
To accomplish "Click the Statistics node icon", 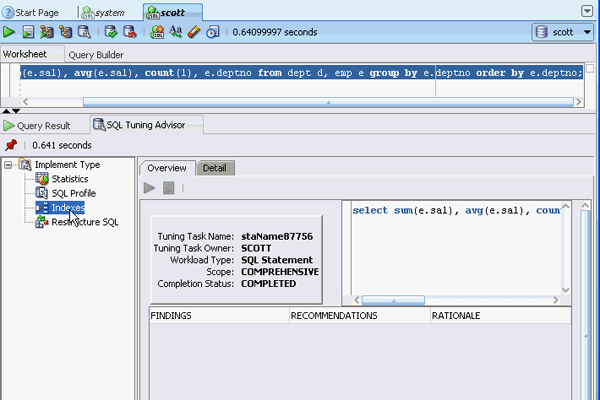I will pyautogui.click(x=42, y=179).
